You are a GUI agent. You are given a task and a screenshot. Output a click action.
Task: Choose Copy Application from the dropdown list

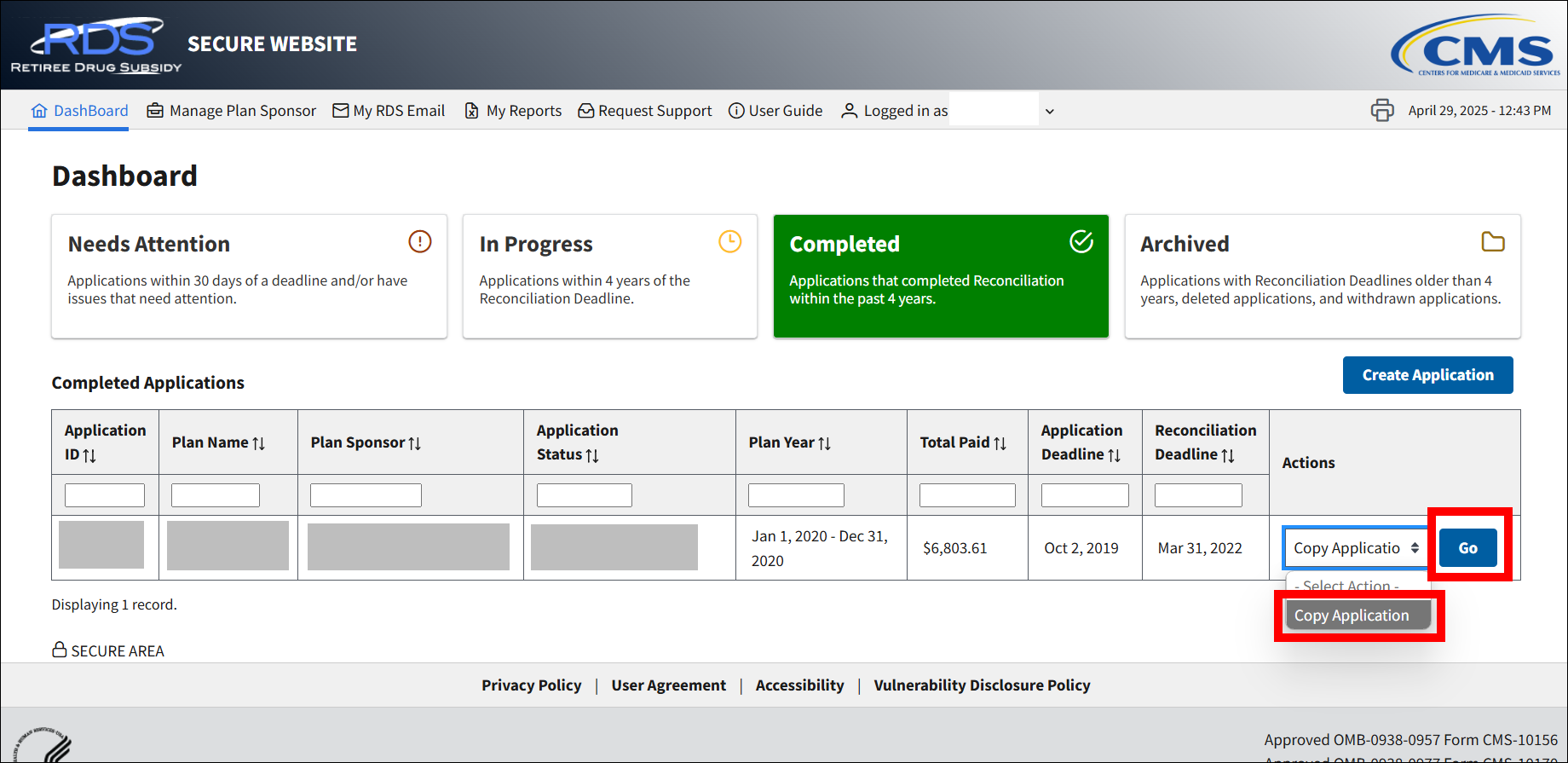(1357, 616)
